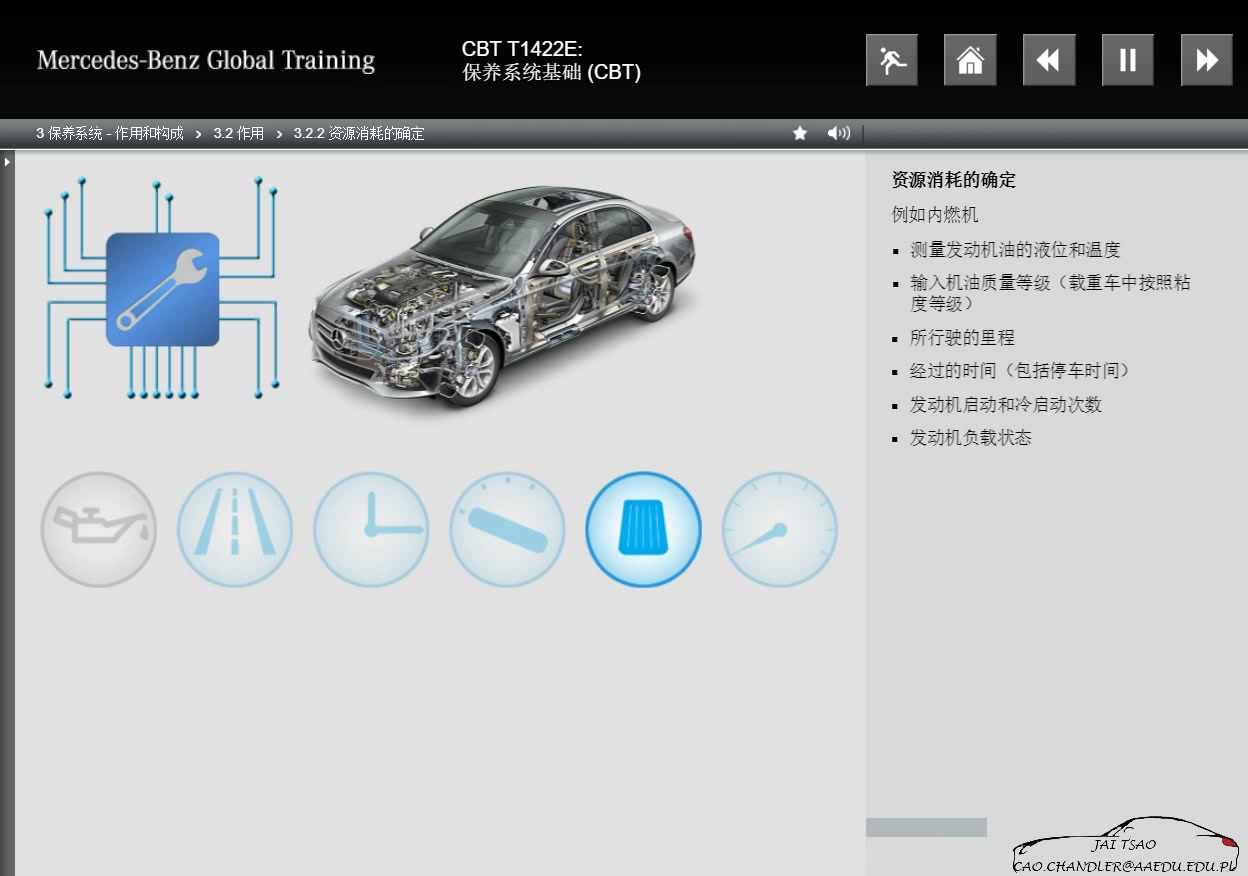Click the Mercedes-Benz Global Training title
The width and height of the screenshot is (1248, 876).
tap(206, 60)
